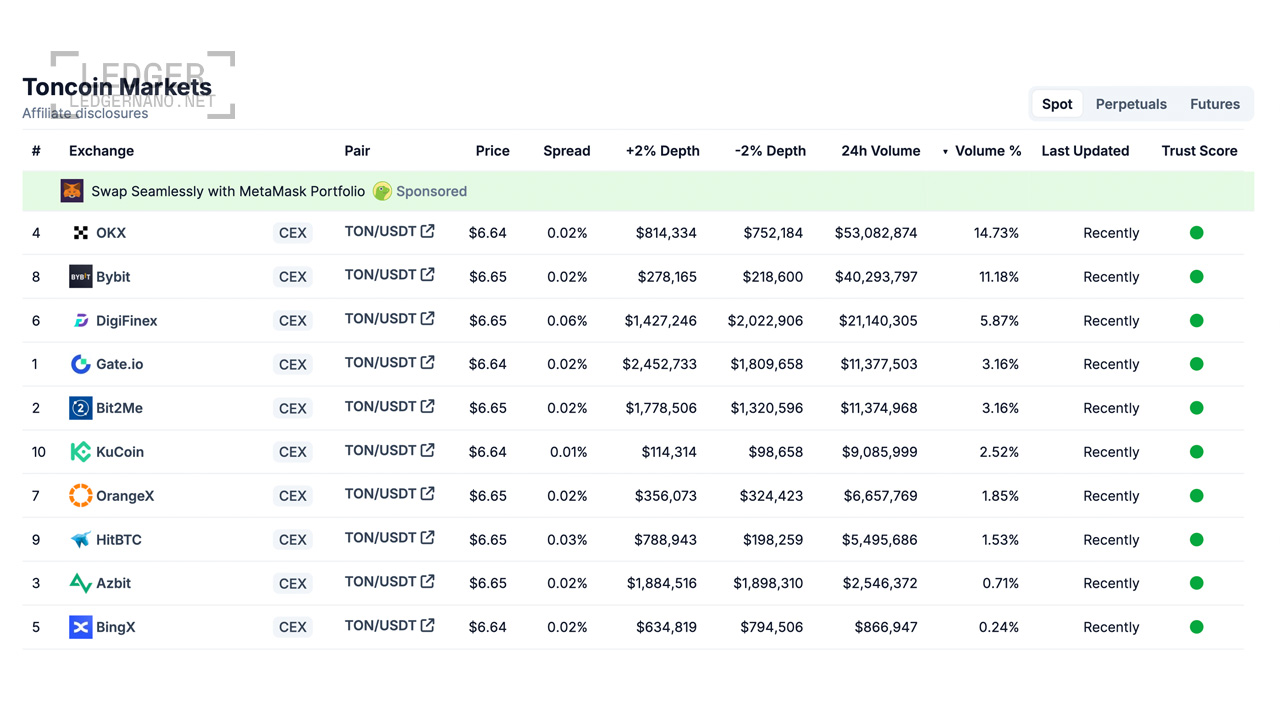Sort table by +2% Depth header

point(663,151)
